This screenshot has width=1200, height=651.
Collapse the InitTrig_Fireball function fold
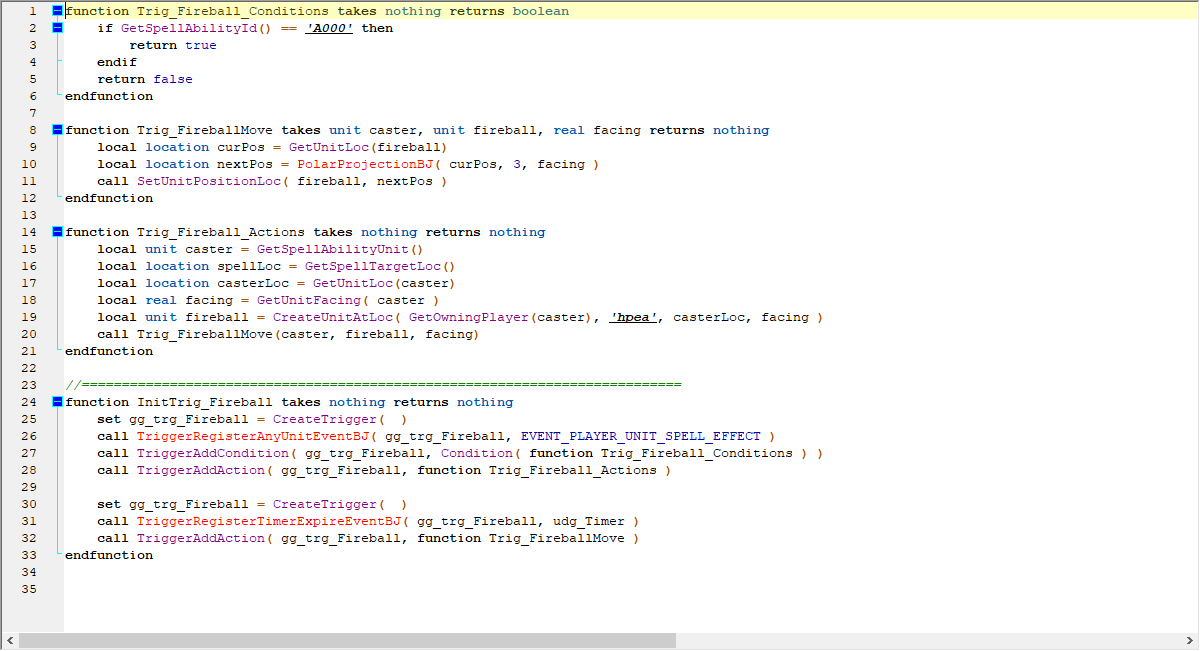point(57,402)
